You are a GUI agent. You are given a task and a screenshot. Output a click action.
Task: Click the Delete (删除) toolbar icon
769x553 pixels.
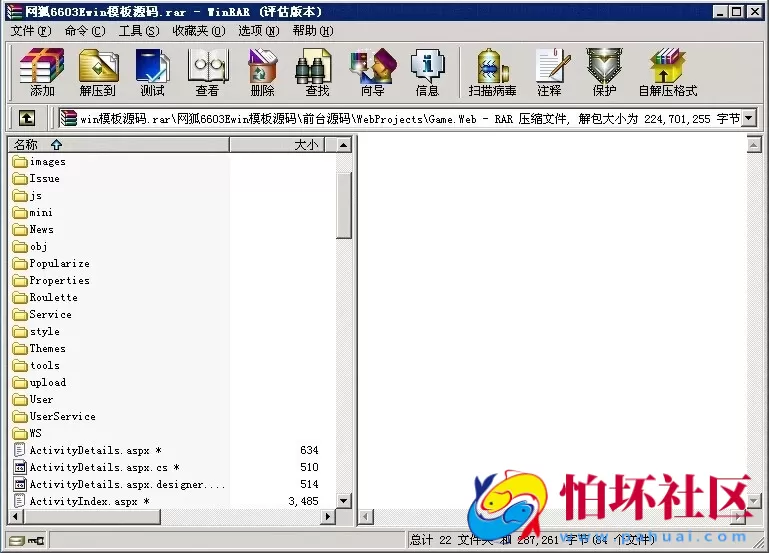coord(262,72)
